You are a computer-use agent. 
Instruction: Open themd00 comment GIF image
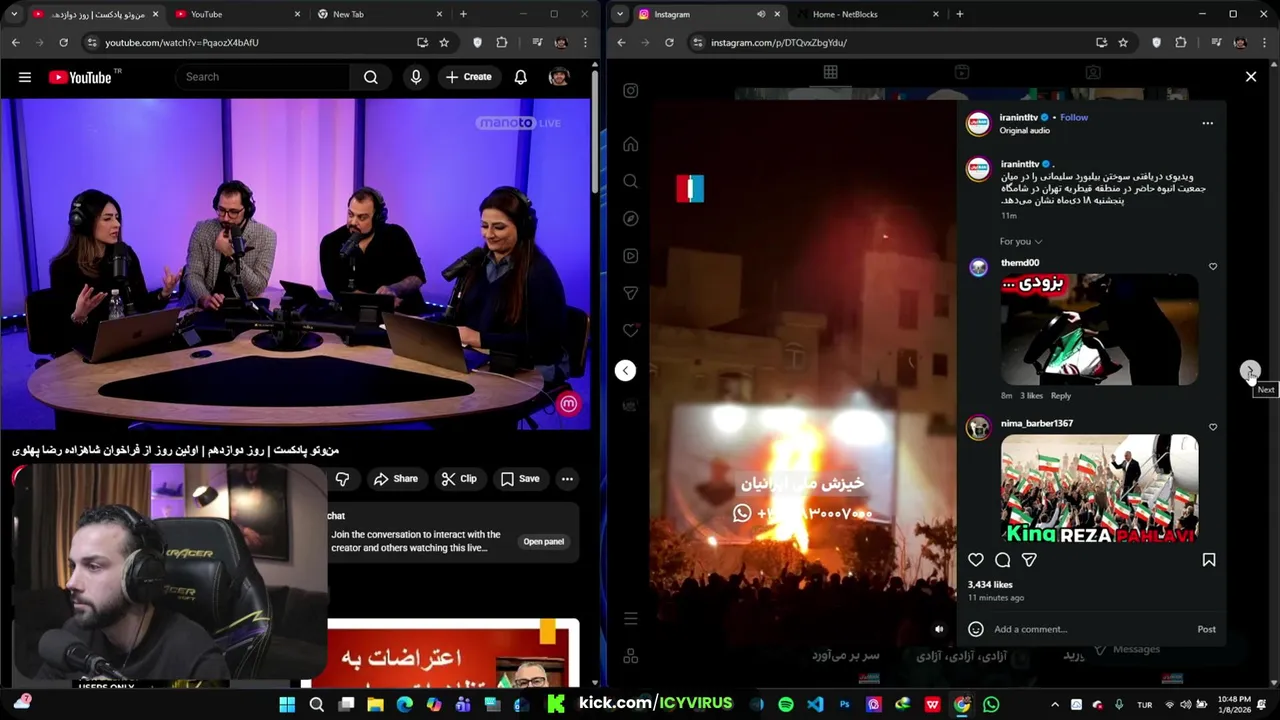(1099, 329)
